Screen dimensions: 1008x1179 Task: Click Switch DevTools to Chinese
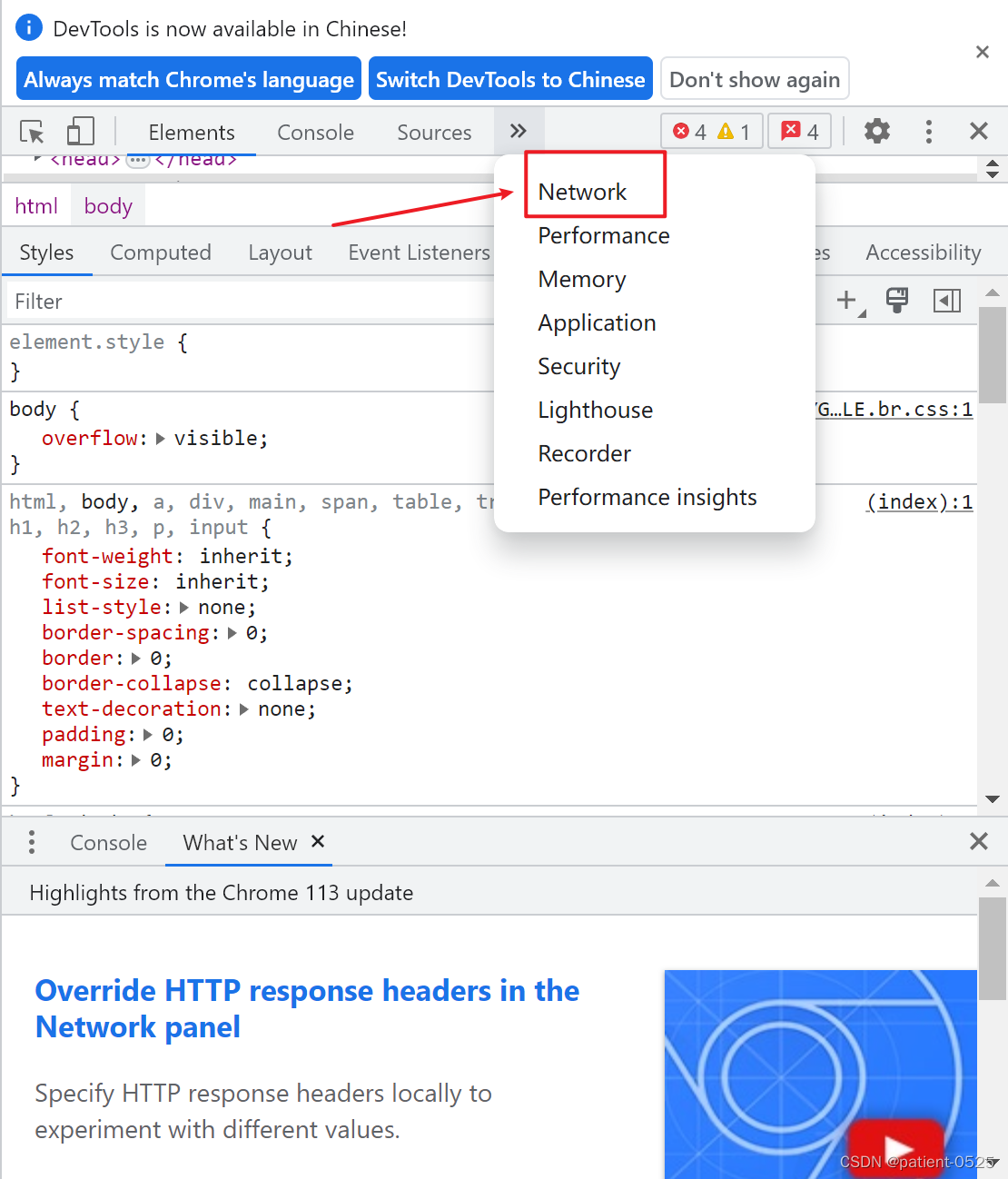click(x=510, y=80)
